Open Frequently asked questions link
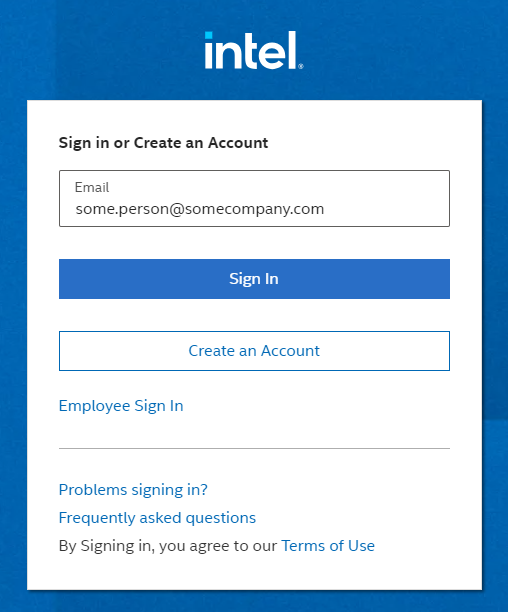This screenshot has width=508, height=612. (x=157, y=518)
